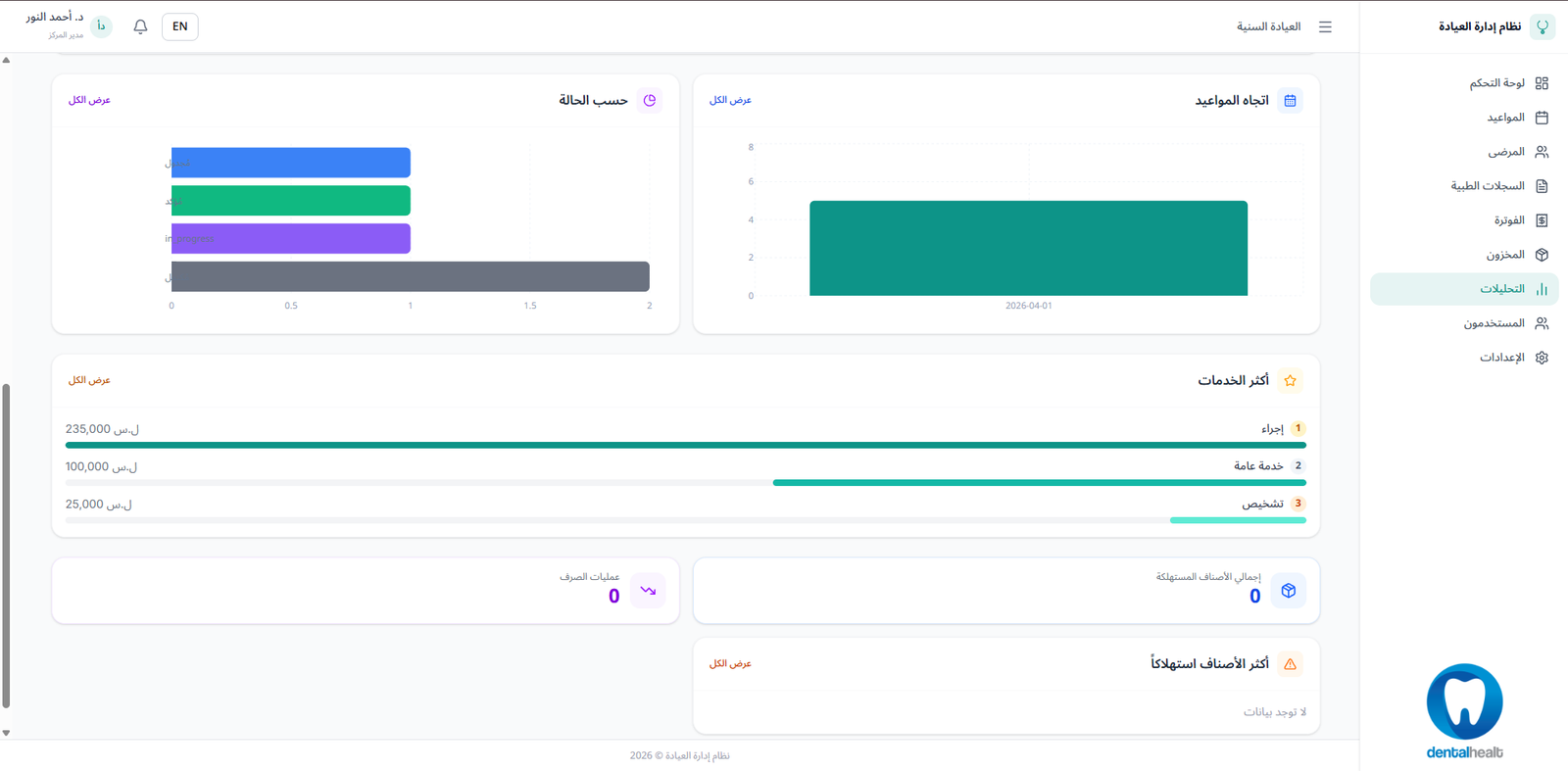The width and height of the screenshot is (1568, 771).
Task: Click the scrollbar up arrow
Action: [6, 60]
